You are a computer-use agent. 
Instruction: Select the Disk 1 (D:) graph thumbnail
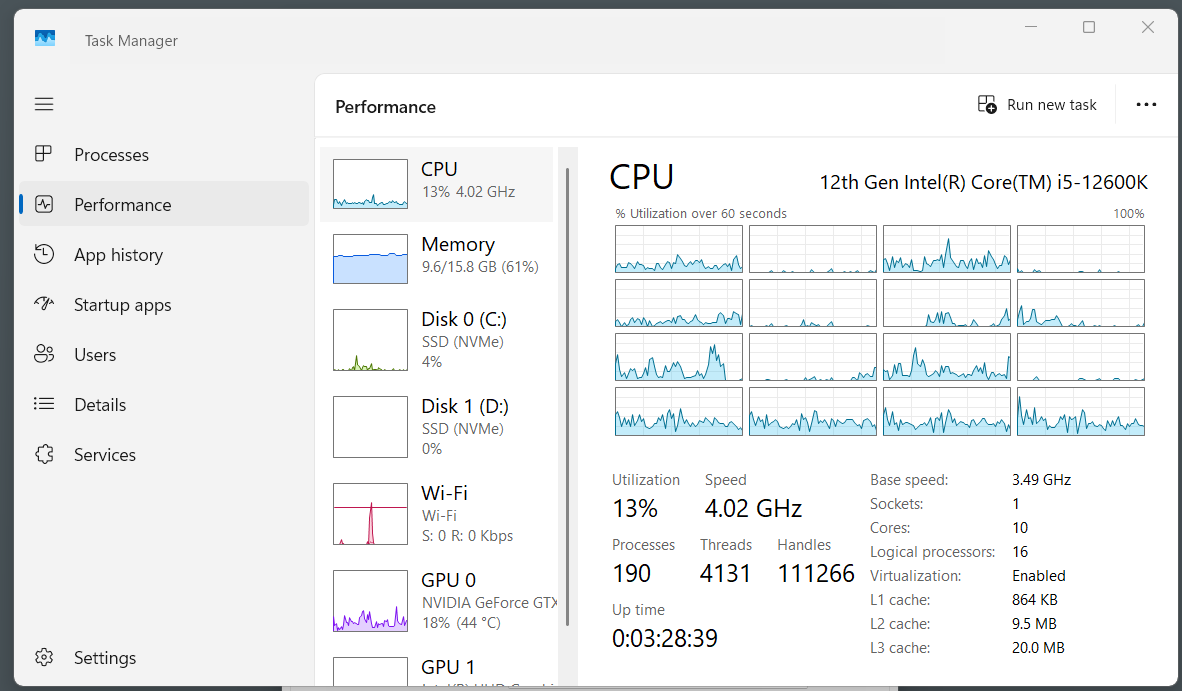[x=370, y=427]
